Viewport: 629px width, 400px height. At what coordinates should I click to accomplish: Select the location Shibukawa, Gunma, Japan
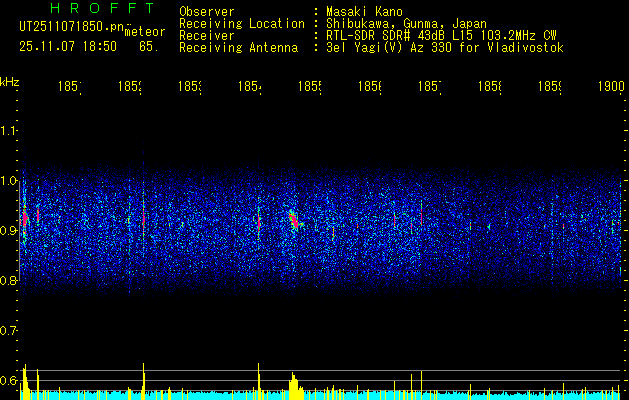406,24
